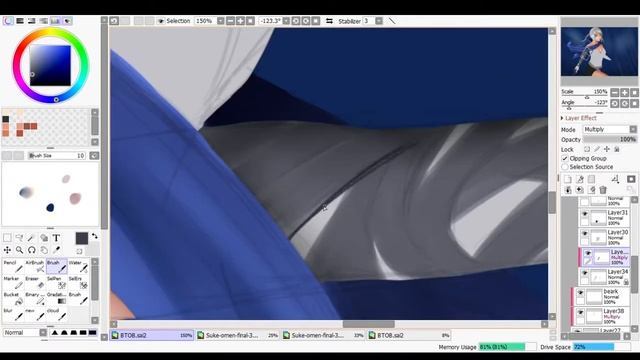Flip view horizontally in top toolbar
Screen dimensions: 640x360
(x=329, y=21)
